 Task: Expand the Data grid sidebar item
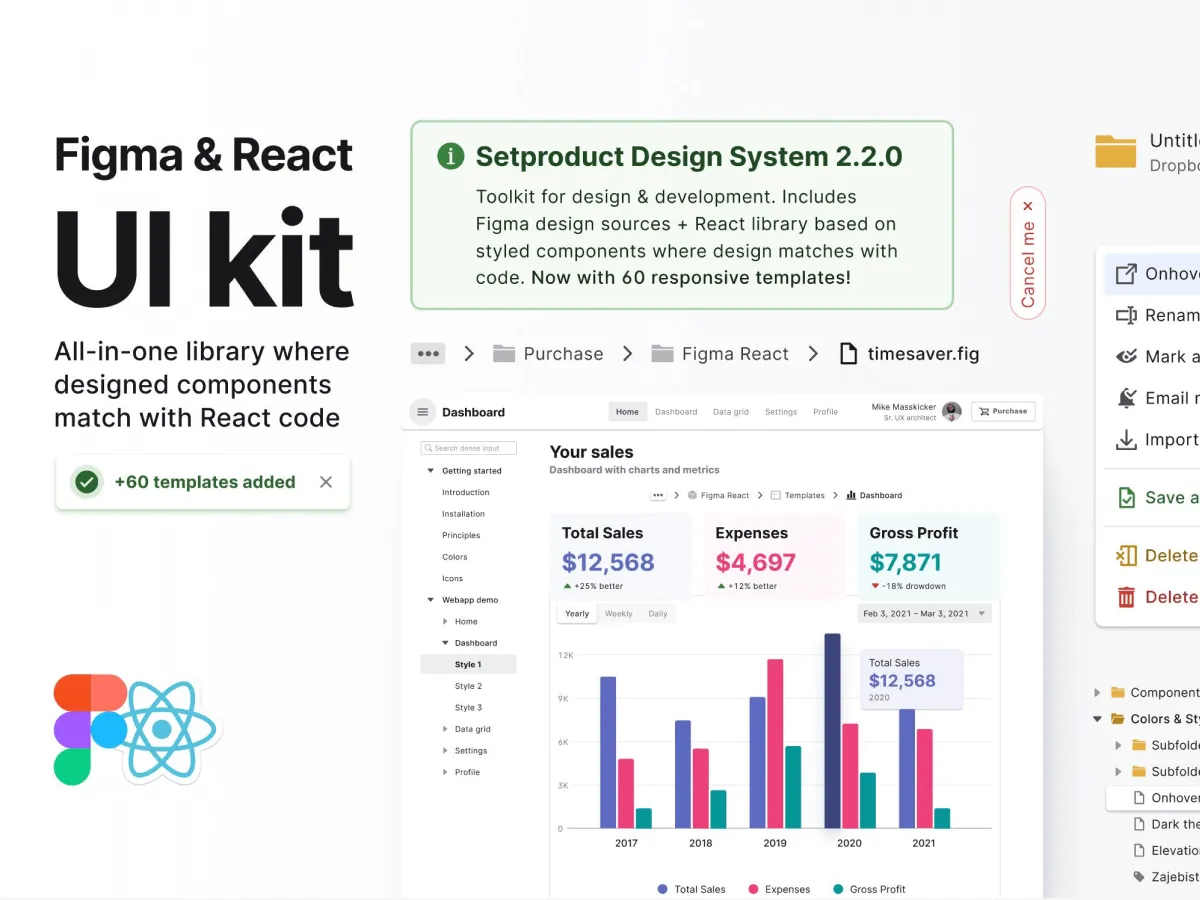[x=444, y=729]
